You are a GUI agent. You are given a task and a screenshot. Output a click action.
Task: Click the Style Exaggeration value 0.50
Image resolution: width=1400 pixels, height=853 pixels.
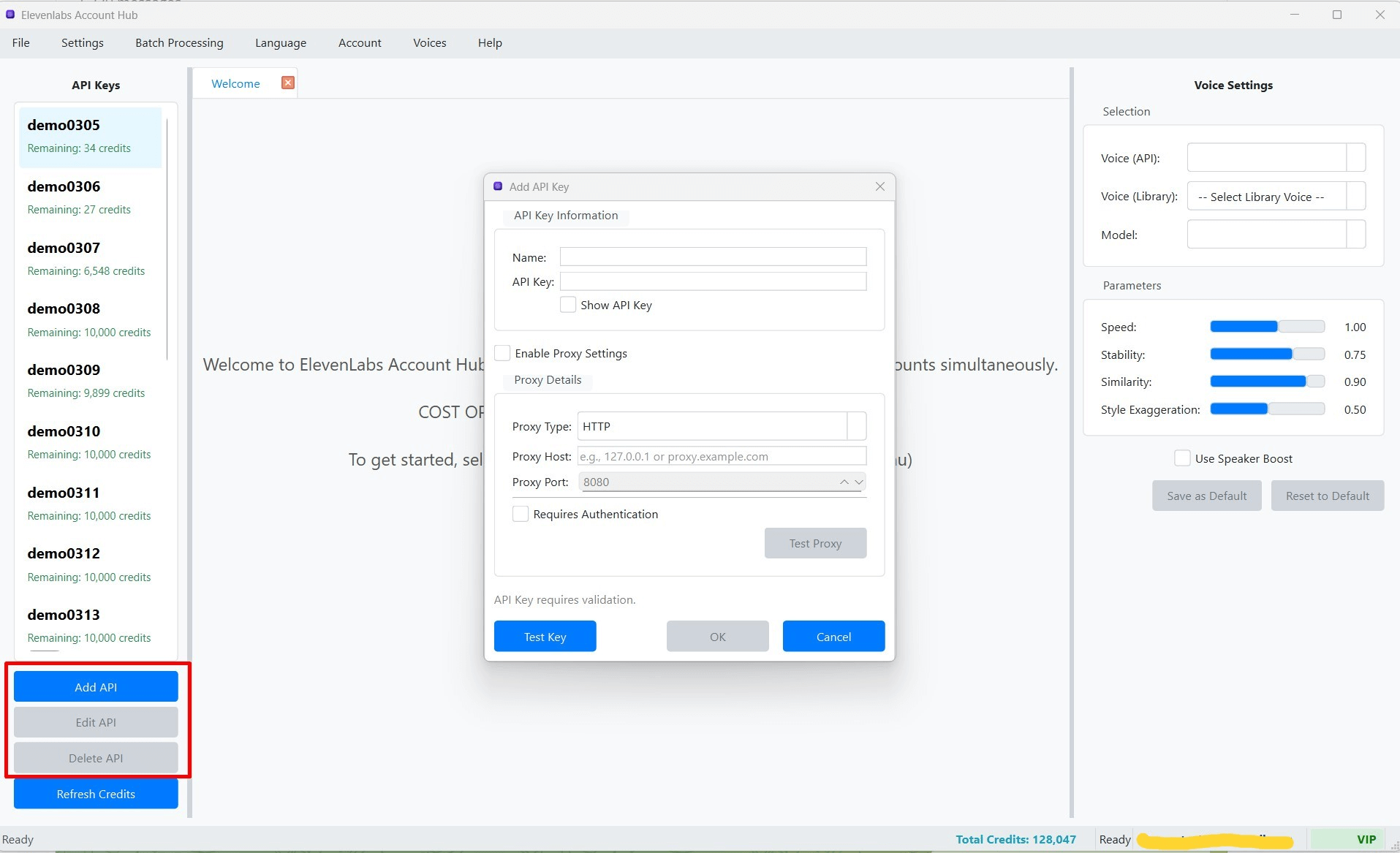point(1355,409)
